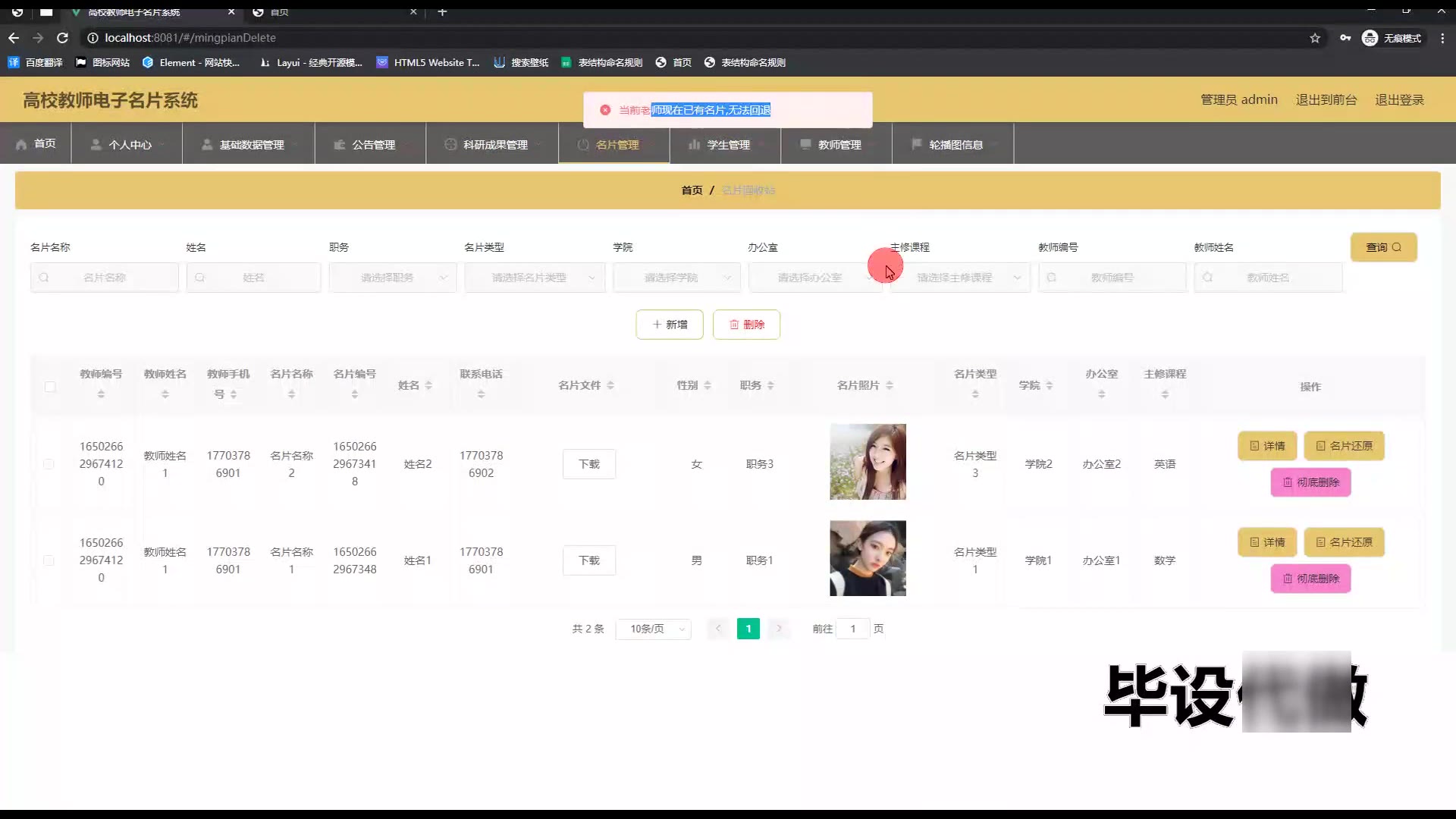
Task: Open the 百度翻译 bookmark
Action: (x=35, y=62)
